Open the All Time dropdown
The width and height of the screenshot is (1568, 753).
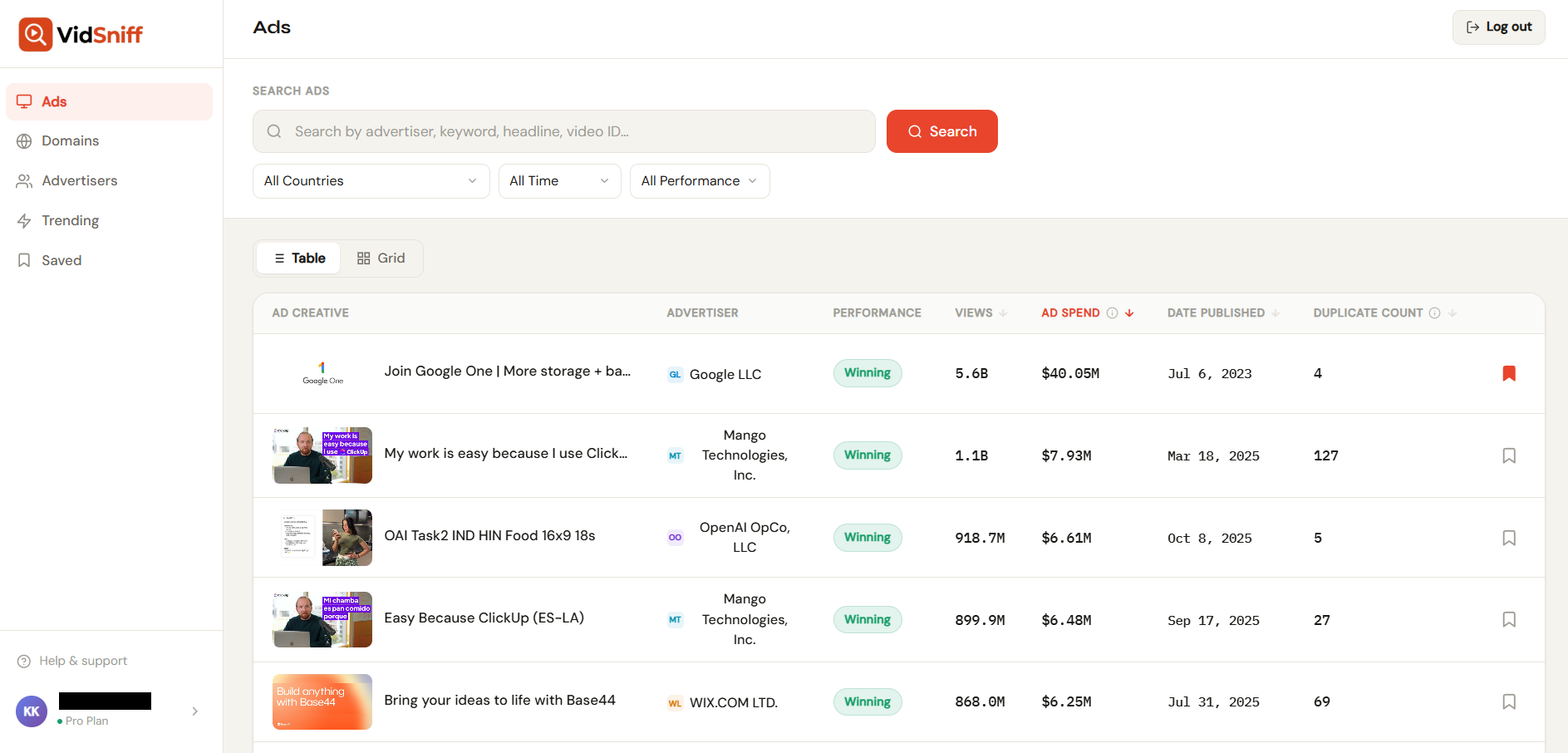(559, 181)
